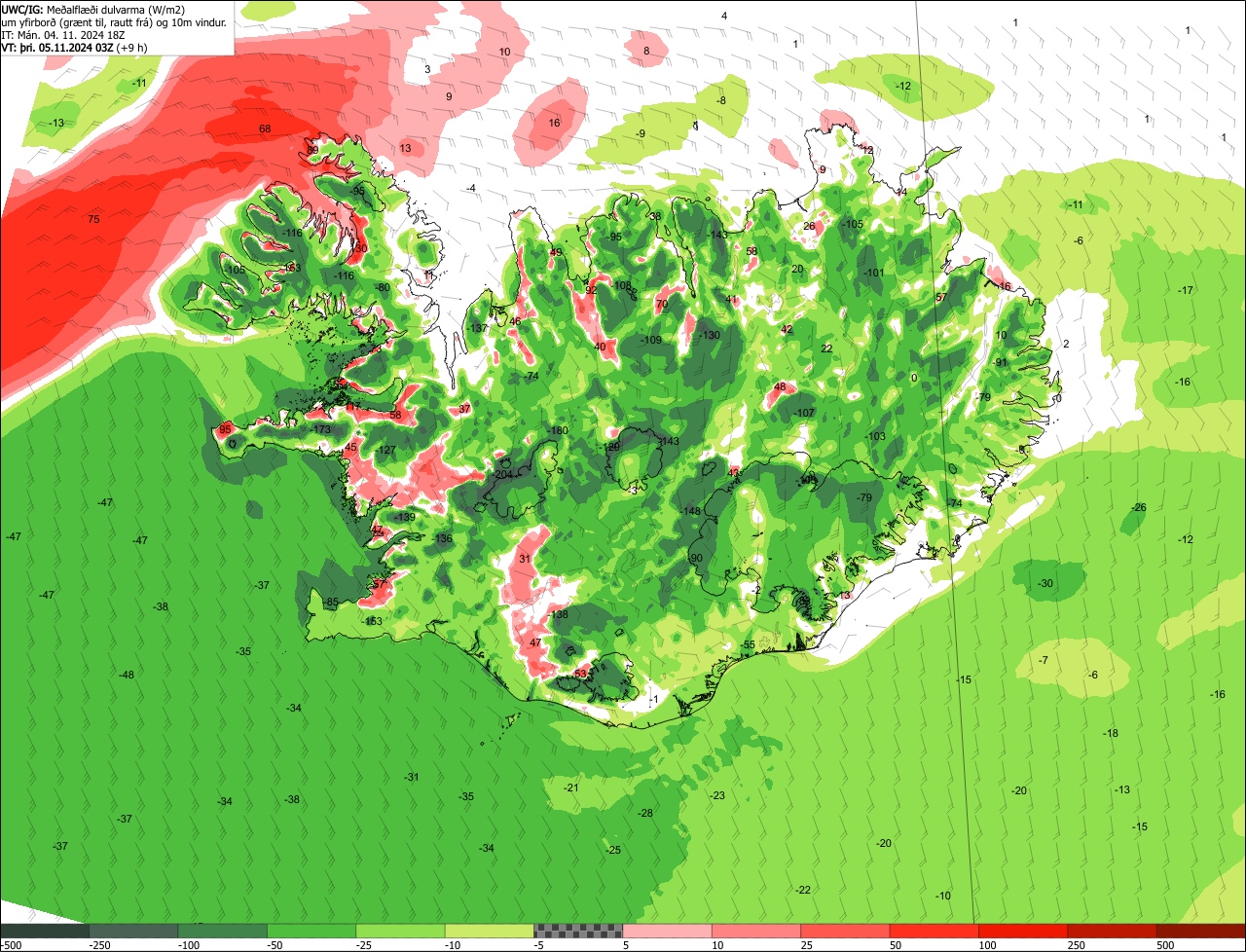The height and width of the screenshot is (952, 1246).
Task: Click the map value '-137'
Action: [477, 328]
